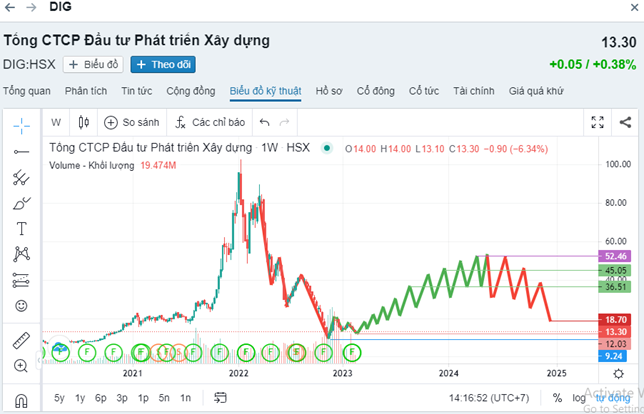Select the text annotation tool
The width and height of the screenshot is (644, 414).
click(x=21, y=229)
